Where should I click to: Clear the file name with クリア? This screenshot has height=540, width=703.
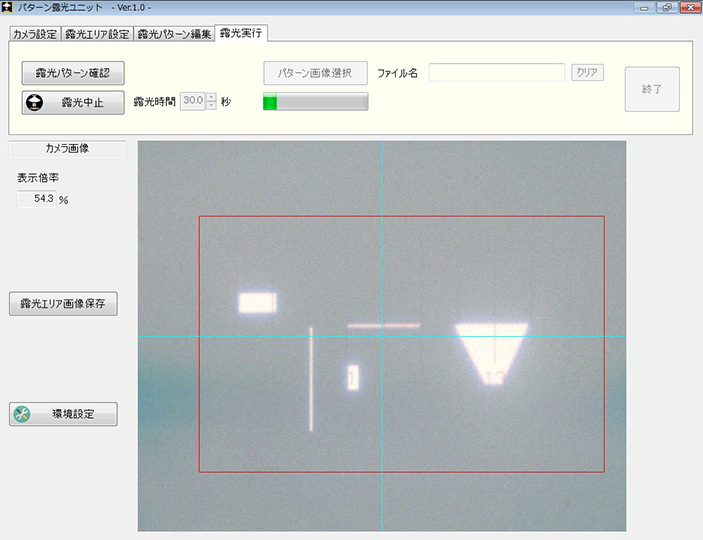point(587,73)
